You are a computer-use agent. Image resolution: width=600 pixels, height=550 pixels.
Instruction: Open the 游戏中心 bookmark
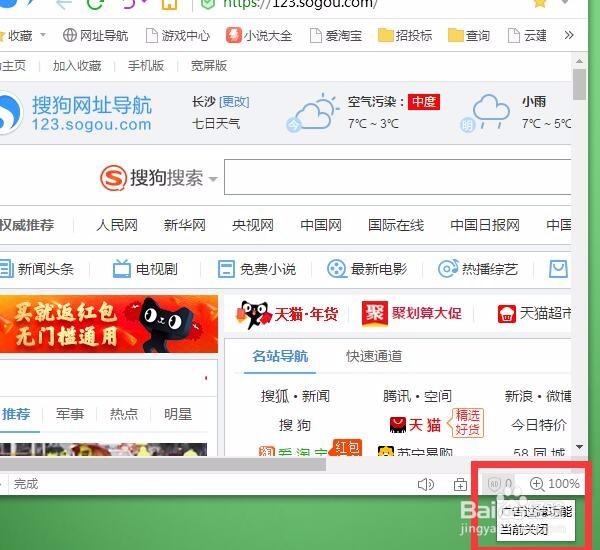pyautogui.click(x=178, y=36)
